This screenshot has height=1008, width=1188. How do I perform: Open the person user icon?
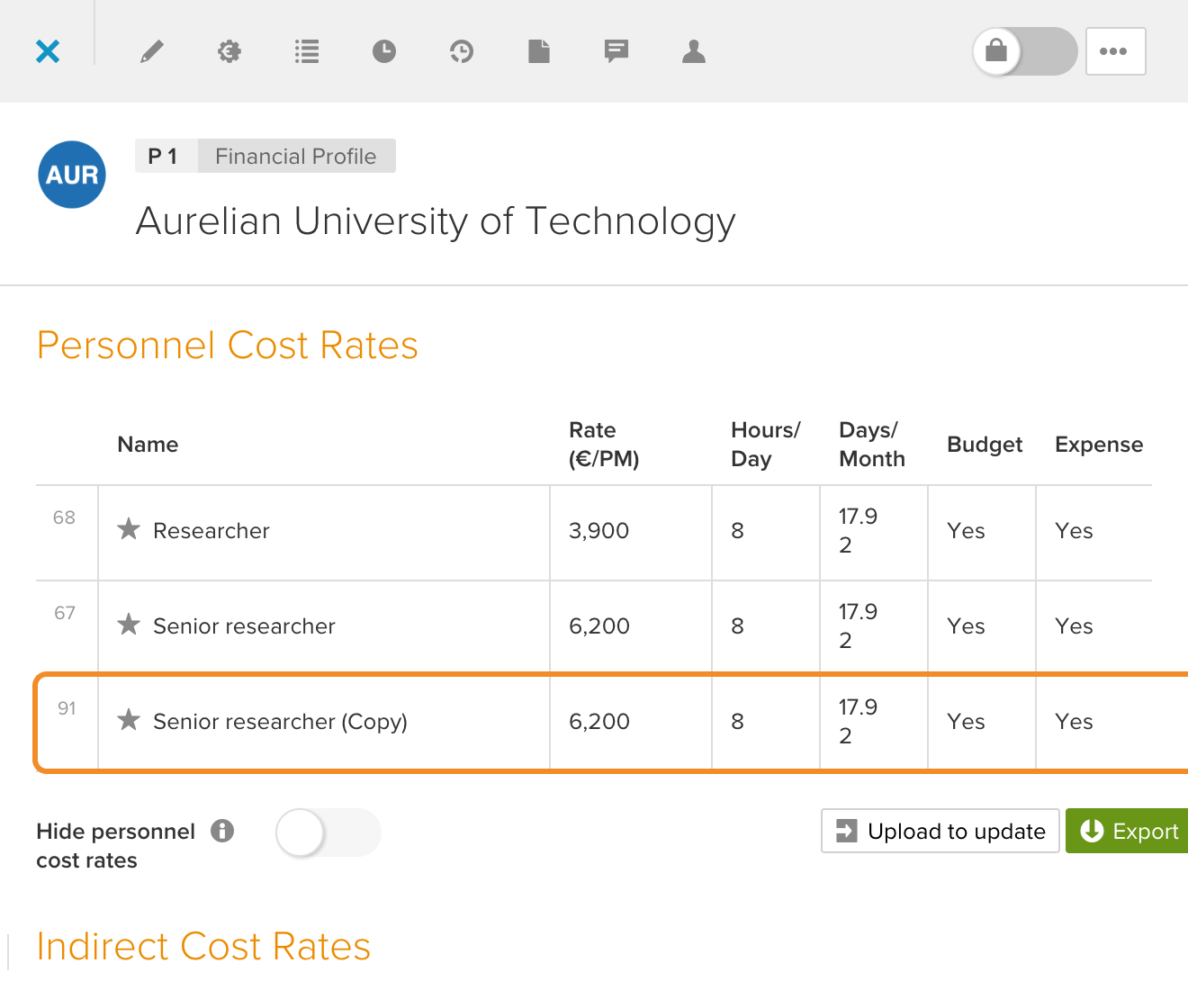pyautogui.click(x=694, y=51)
